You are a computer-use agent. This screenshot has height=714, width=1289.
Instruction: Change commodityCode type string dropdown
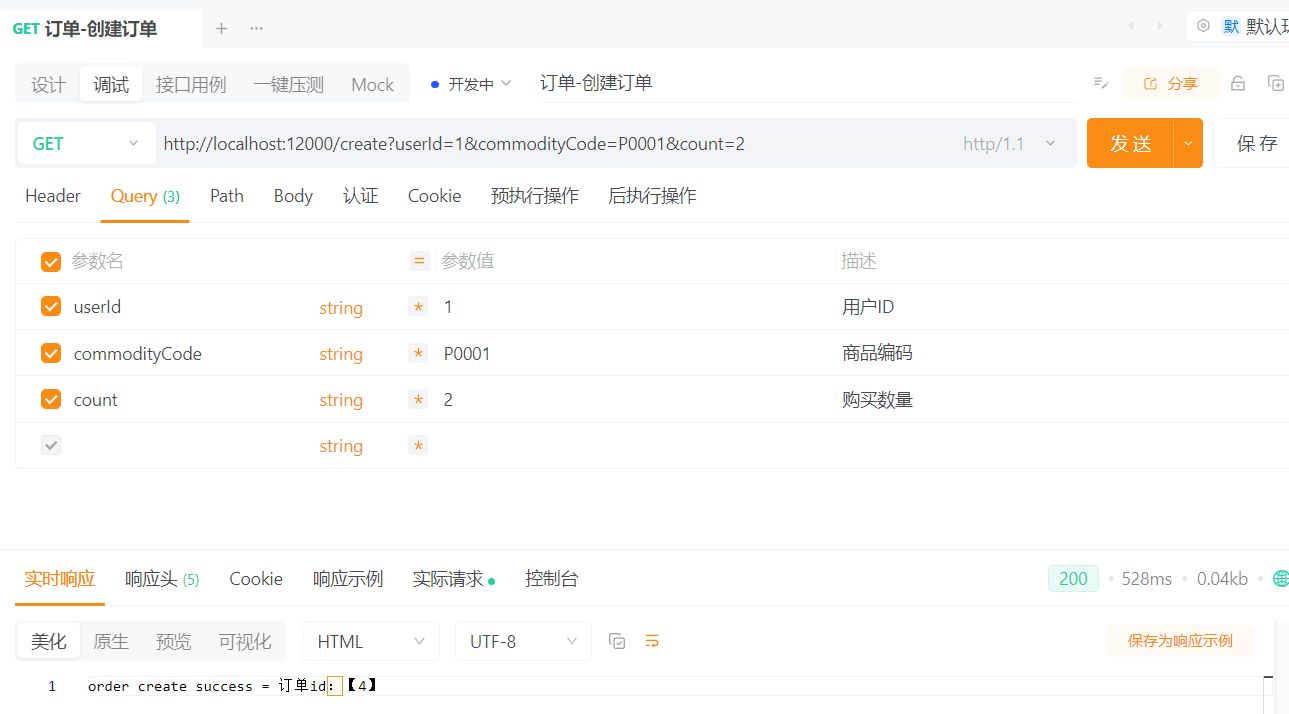(x=341, y=354)
